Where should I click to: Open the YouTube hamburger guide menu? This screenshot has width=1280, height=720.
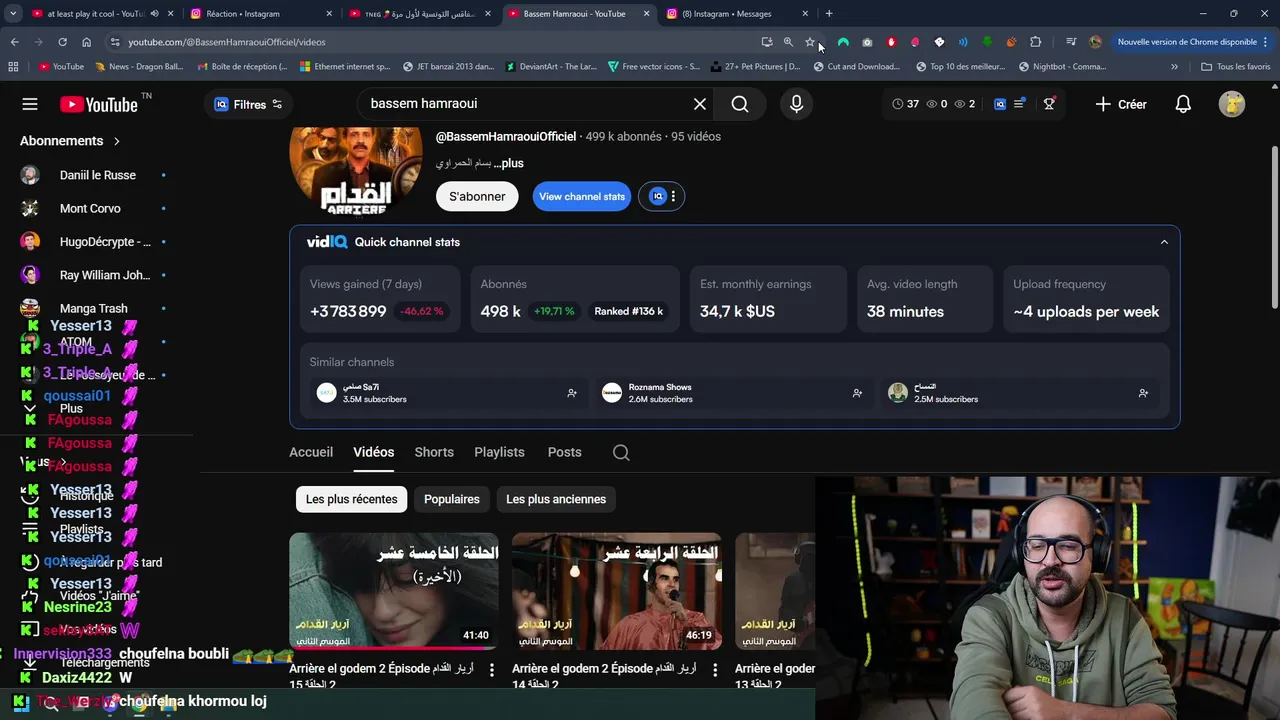pos(30,104)
